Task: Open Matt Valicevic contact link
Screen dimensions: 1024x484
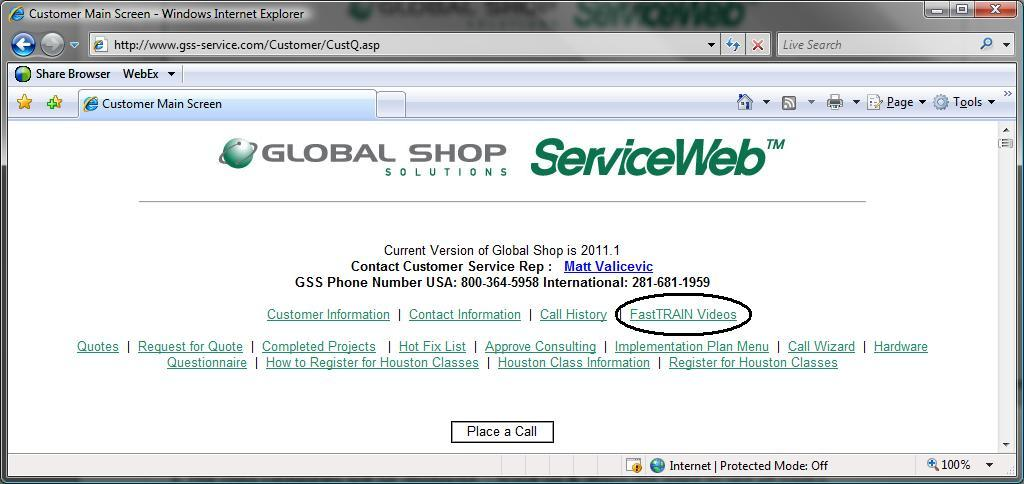Action: [608, 266]
